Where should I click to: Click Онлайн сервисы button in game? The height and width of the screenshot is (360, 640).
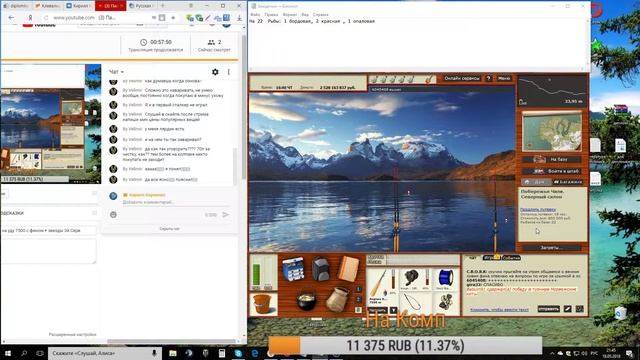[462, 78]
